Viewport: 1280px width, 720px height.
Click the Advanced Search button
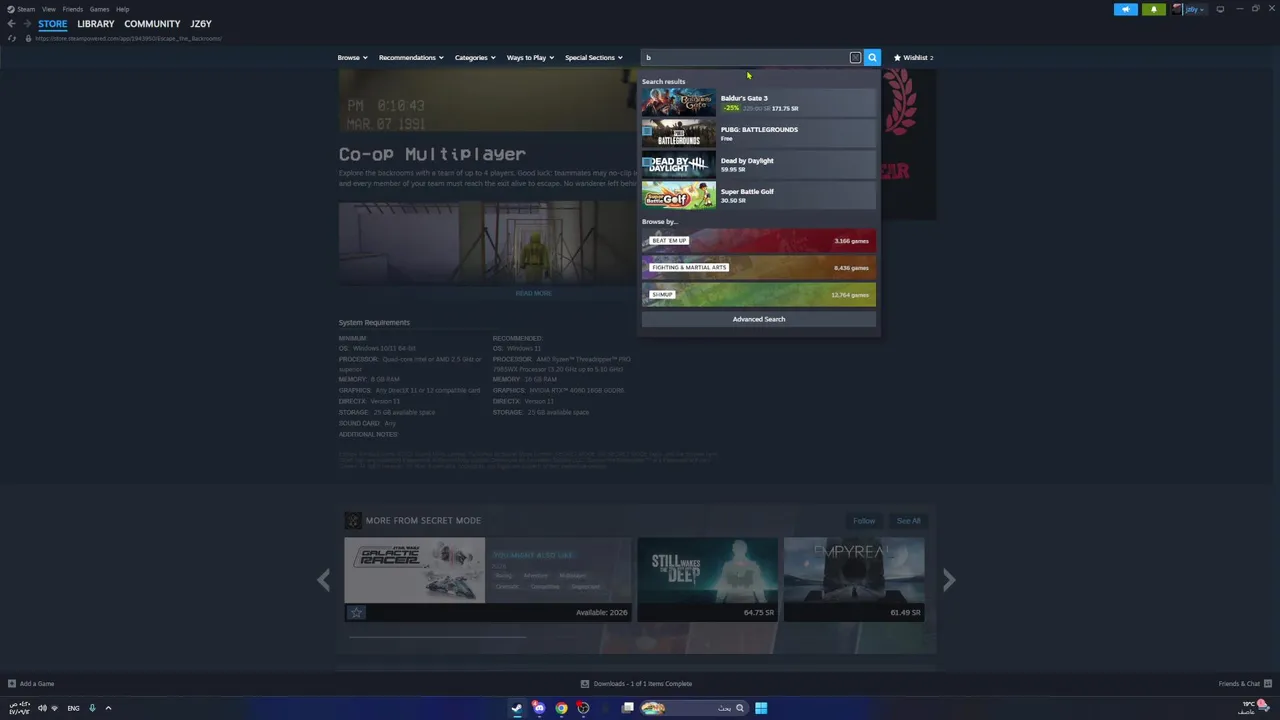pos(759,319)
